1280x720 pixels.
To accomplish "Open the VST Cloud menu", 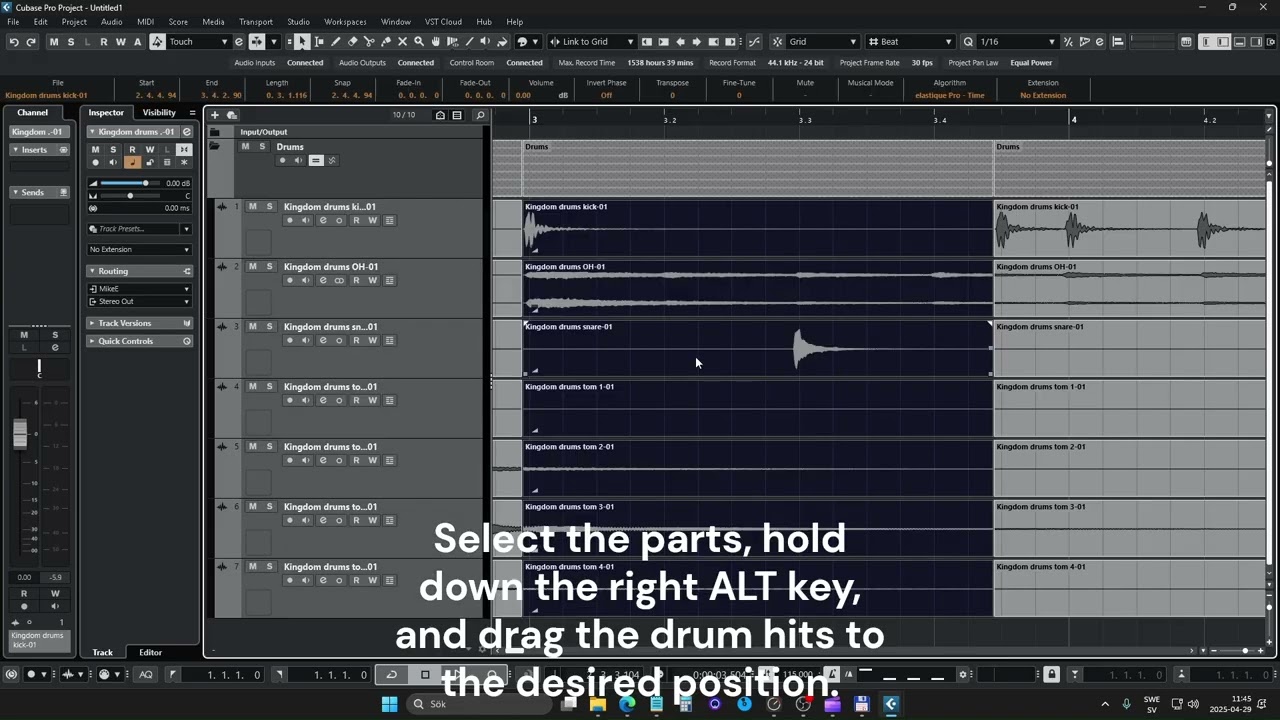I will pos(443,21).
